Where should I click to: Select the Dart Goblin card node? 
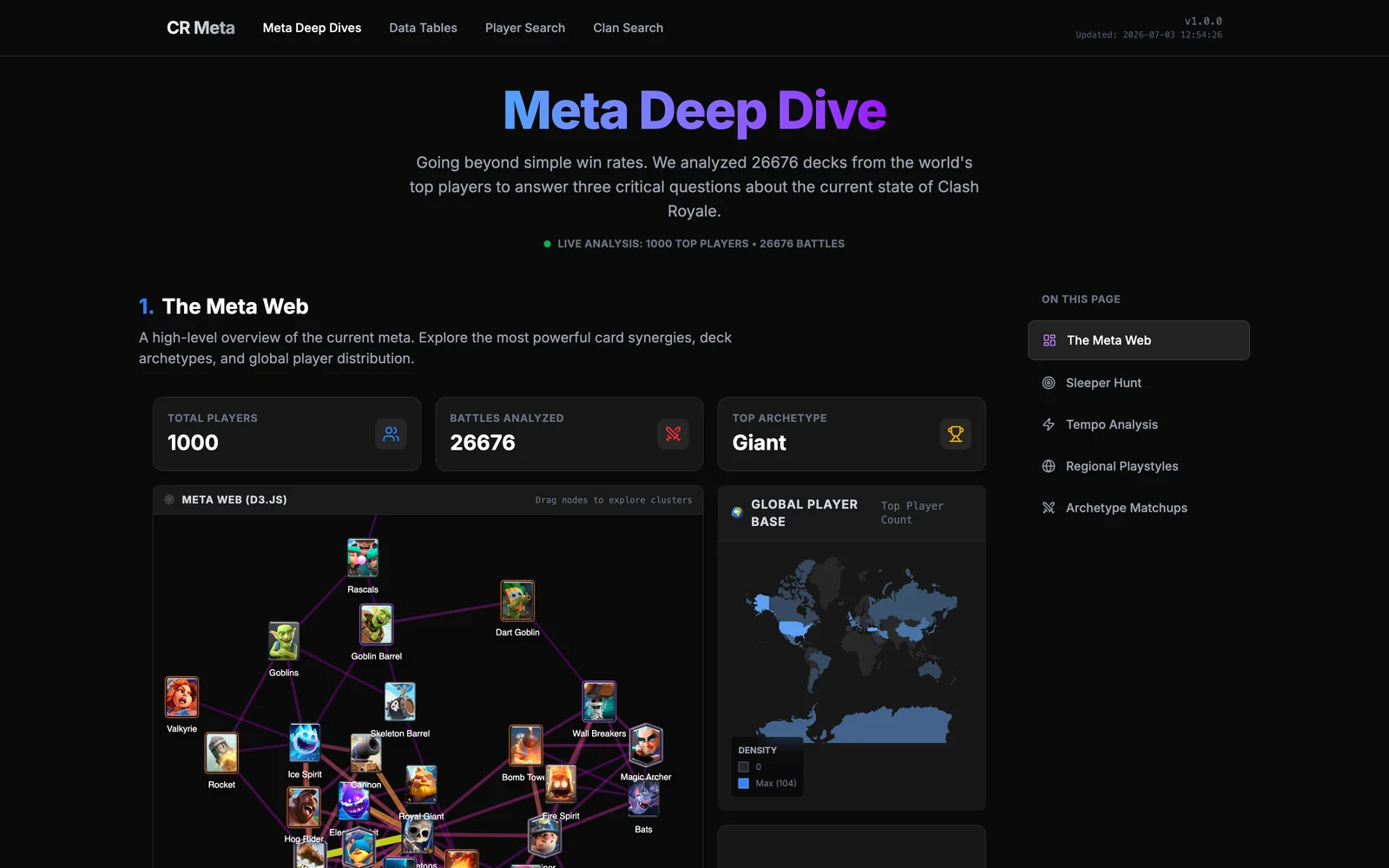point(517,601)
